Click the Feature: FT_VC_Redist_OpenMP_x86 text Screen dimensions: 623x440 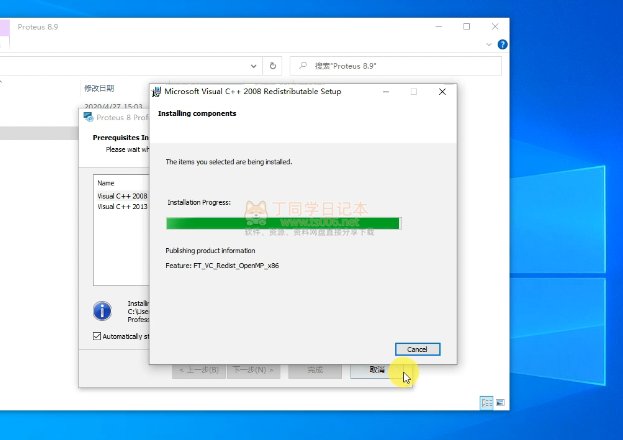(x=222, y=266)
